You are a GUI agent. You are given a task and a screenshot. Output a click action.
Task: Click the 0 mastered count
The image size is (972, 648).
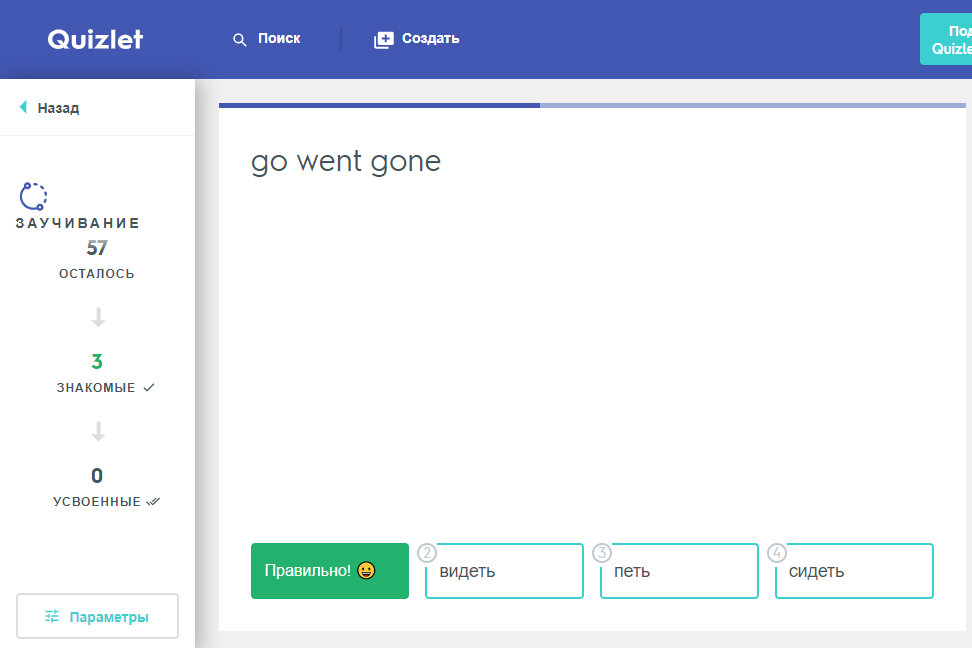pos(97,476)
